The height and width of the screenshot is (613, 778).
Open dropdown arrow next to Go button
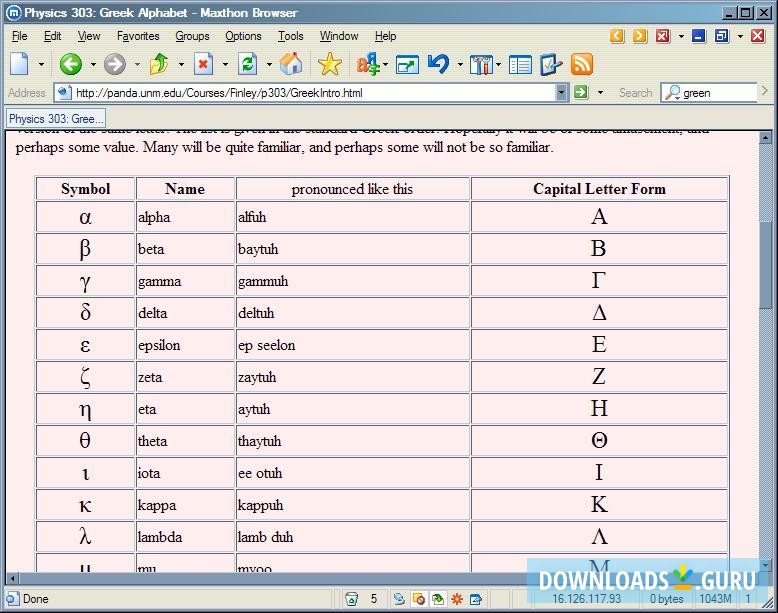(x=600, y=93)
